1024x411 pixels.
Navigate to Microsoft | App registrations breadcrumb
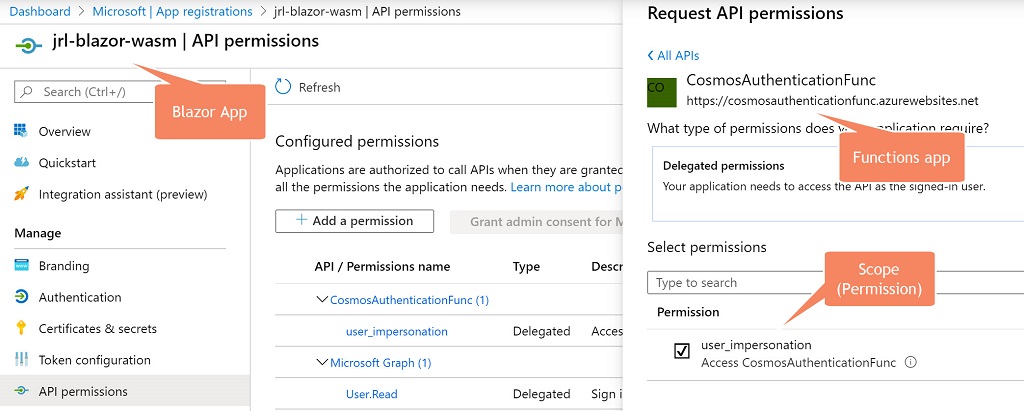172,11
